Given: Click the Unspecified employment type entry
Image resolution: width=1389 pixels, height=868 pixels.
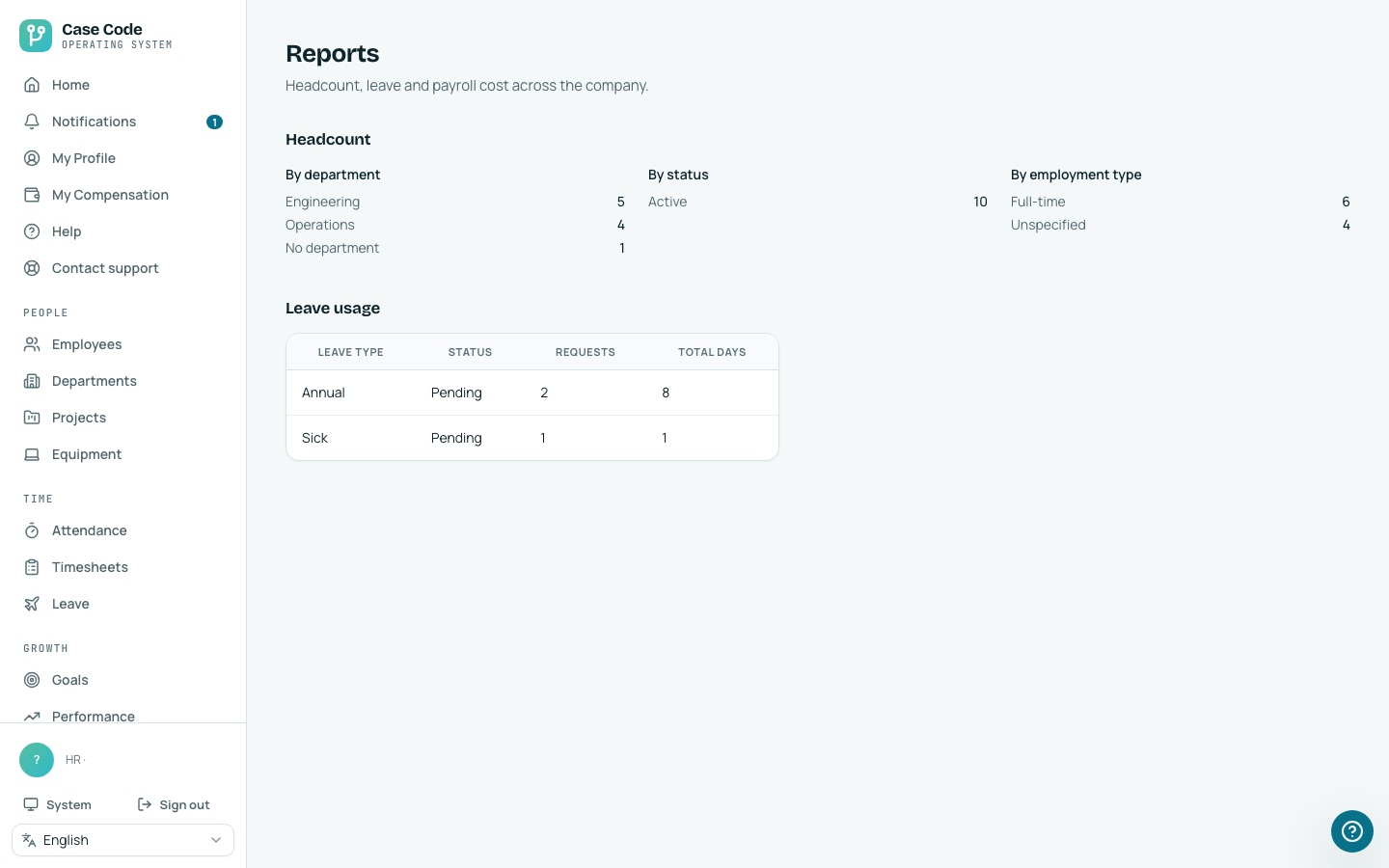Looking at the screenshot, I should [1181, 225].
